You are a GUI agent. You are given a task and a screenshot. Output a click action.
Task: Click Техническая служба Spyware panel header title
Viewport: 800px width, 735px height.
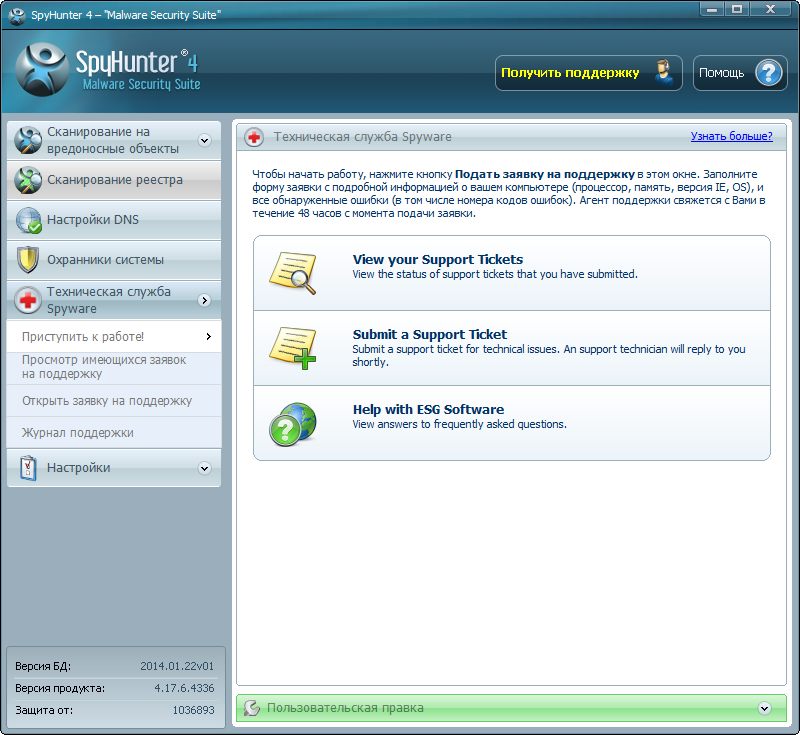pyautogui.click(x=362, y=137)
